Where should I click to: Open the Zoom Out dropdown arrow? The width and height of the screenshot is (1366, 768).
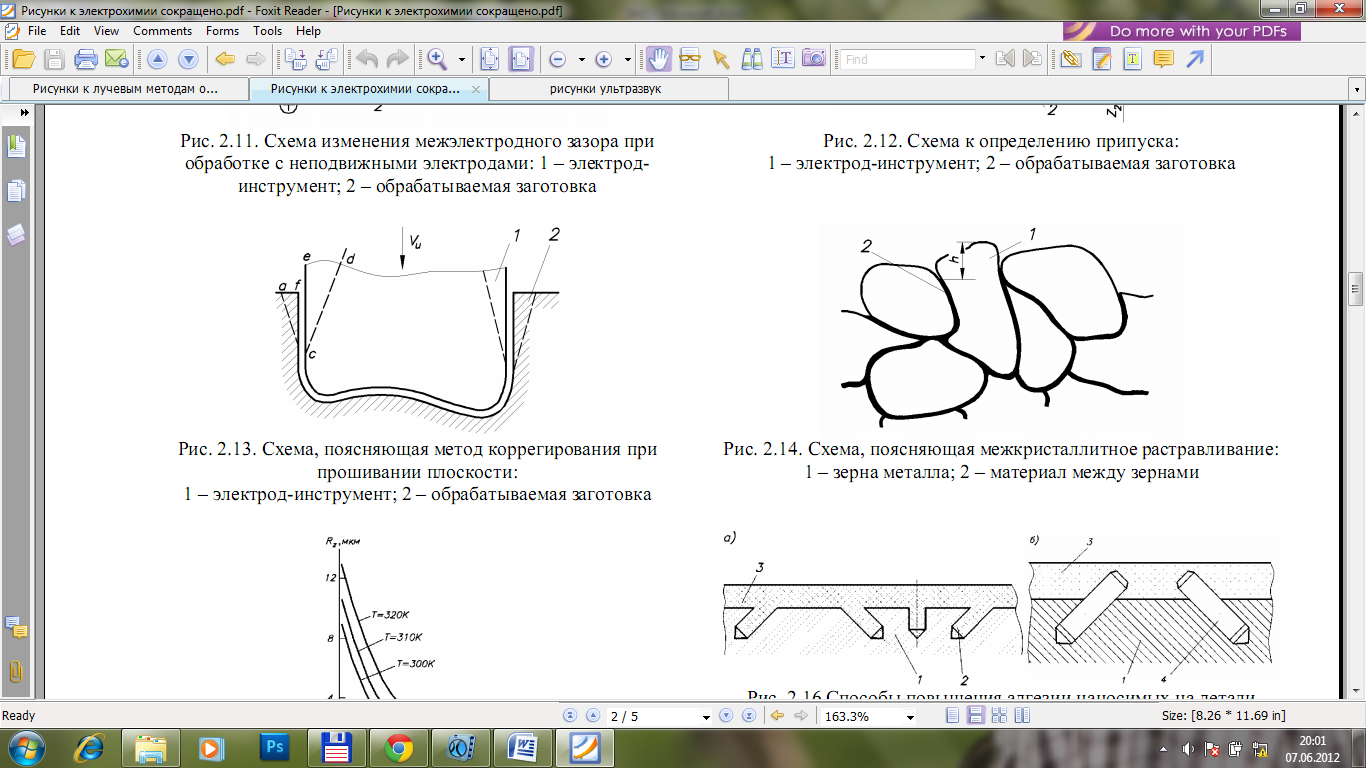tap(581, 60)
